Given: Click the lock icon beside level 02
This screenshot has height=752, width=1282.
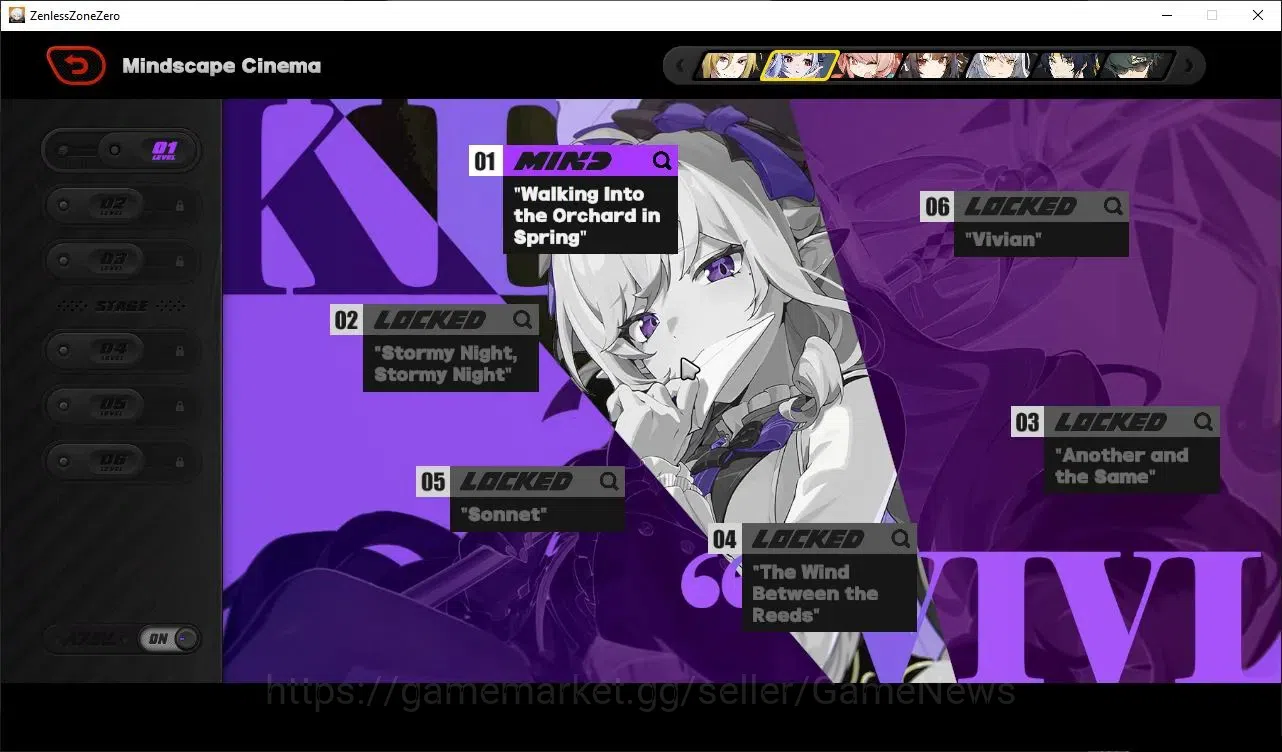Looking at the screenshot, I should [x=180, y=205].
